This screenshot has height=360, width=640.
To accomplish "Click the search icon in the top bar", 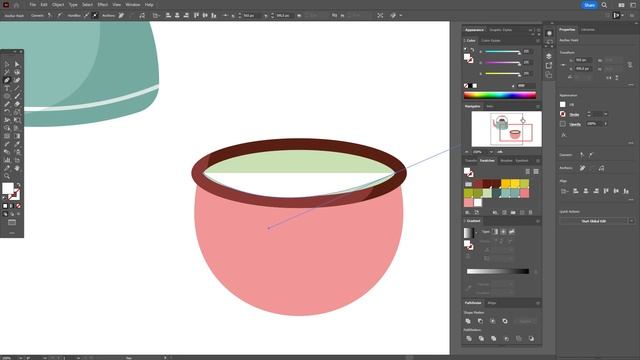I will click(x=604, y=5).
